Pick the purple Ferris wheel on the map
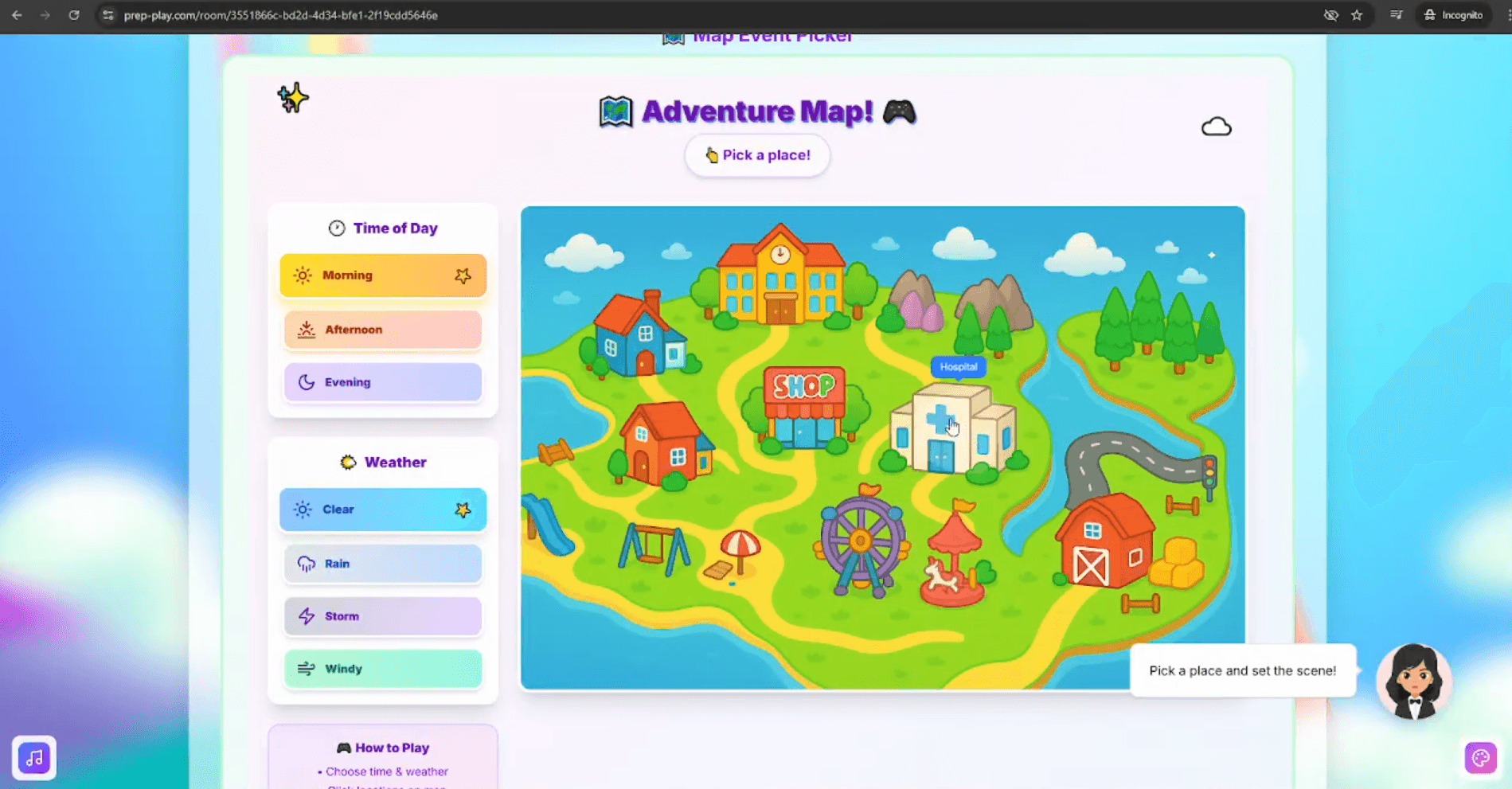Screen dimensions: 1512x789 click(x=861, y=543)
